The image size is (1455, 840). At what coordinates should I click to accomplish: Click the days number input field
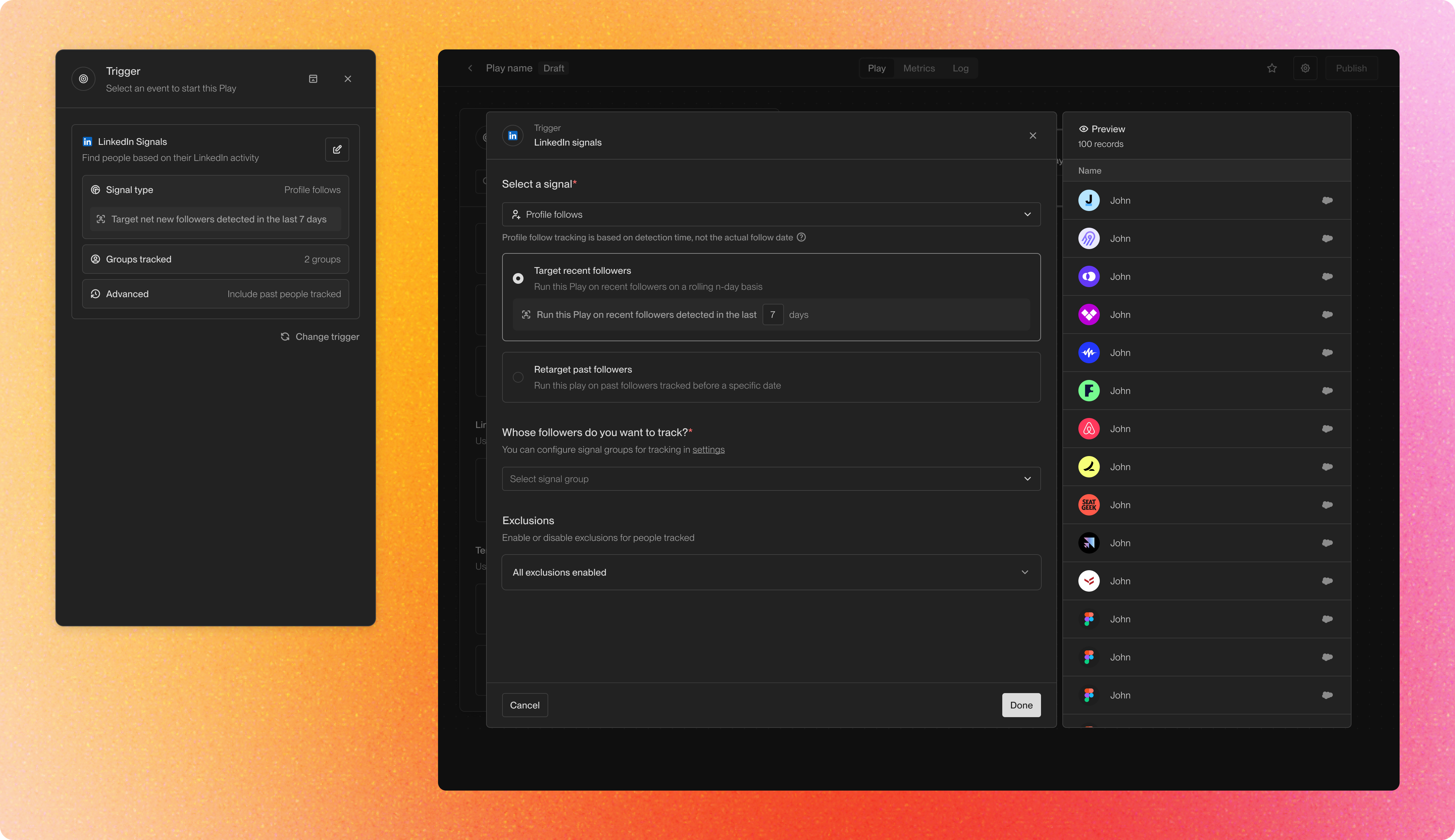point(773,314)
